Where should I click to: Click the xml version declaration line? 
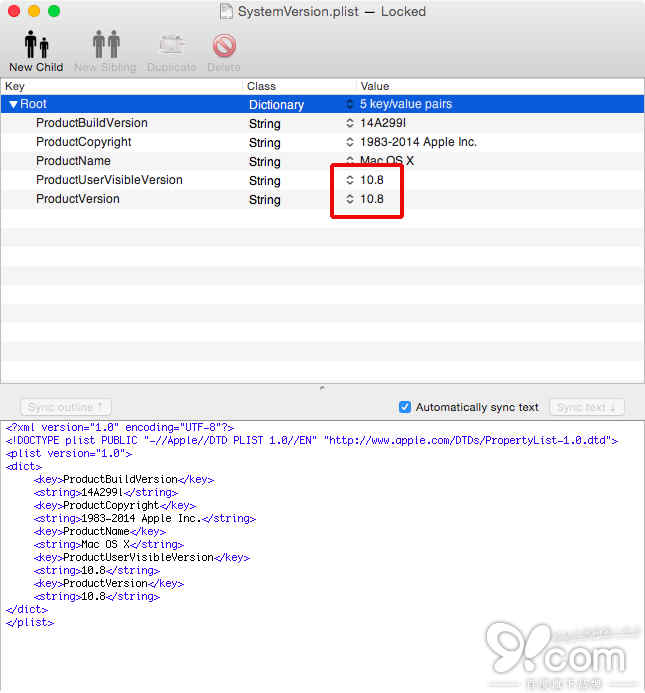(120, 427)
